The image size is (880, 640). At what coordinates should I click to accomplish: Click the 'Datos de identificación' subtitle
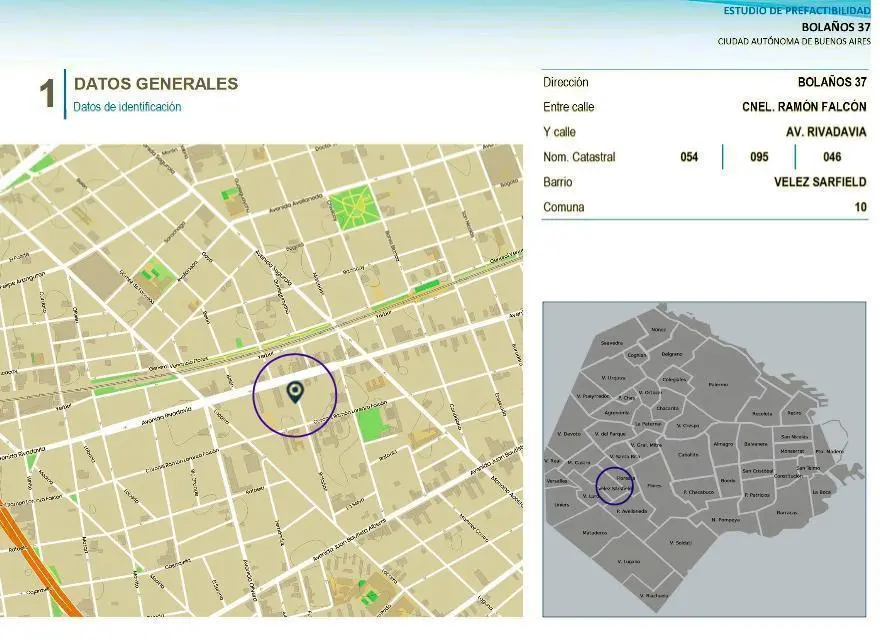(x=127, y=107)
